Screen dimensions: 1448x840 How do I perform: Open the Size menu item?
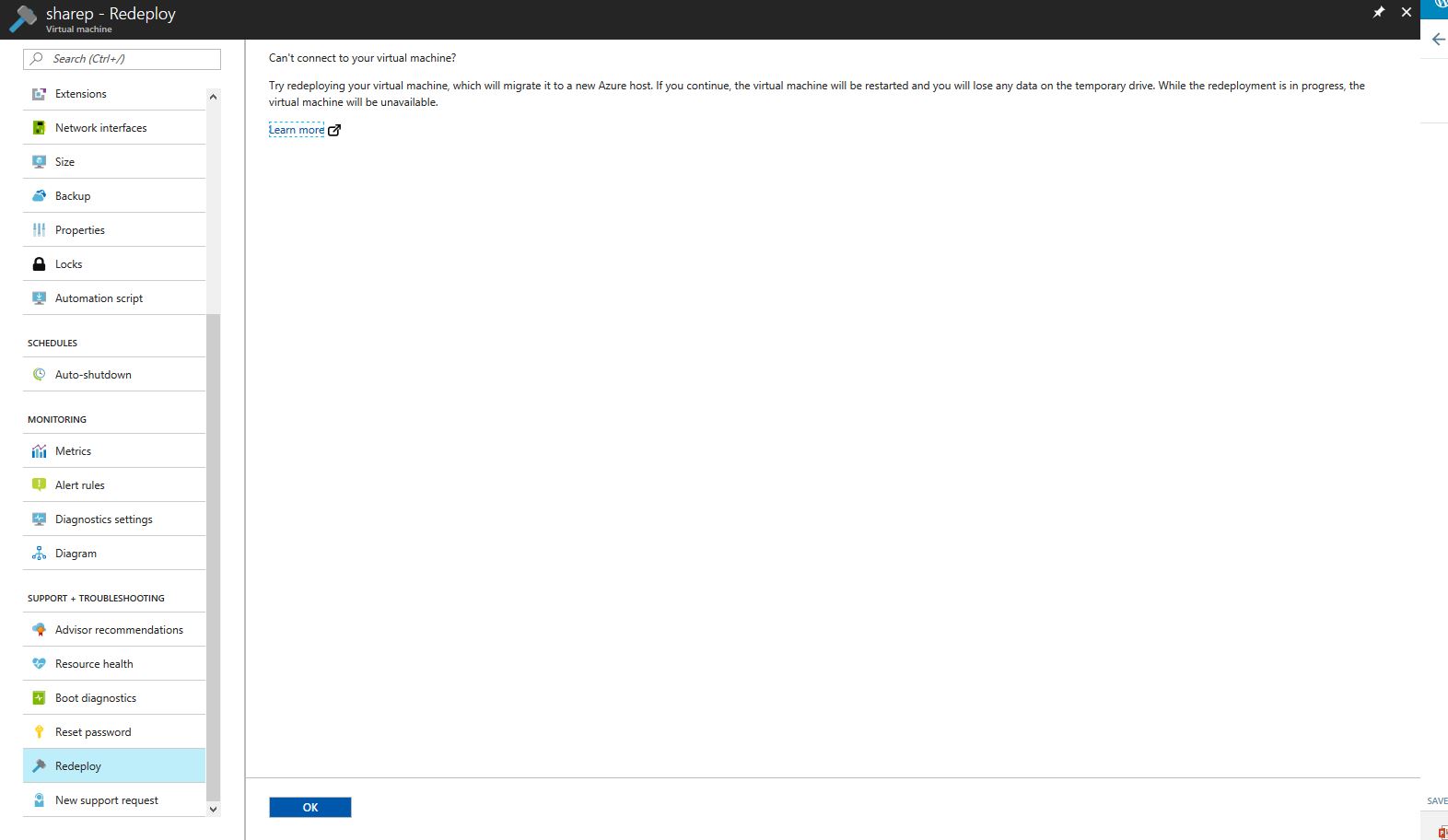[x=64, y=162]
